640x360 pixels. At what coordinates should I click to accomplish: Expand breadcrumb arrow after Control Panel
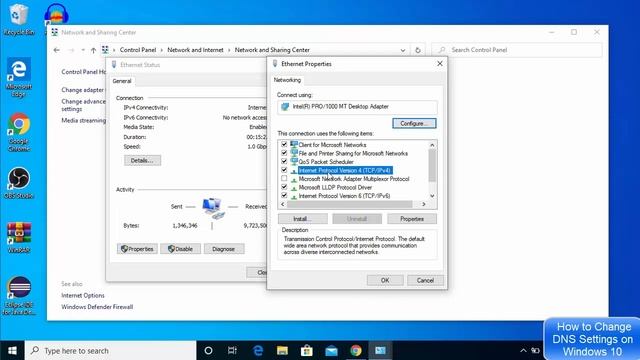click(162, 50)
